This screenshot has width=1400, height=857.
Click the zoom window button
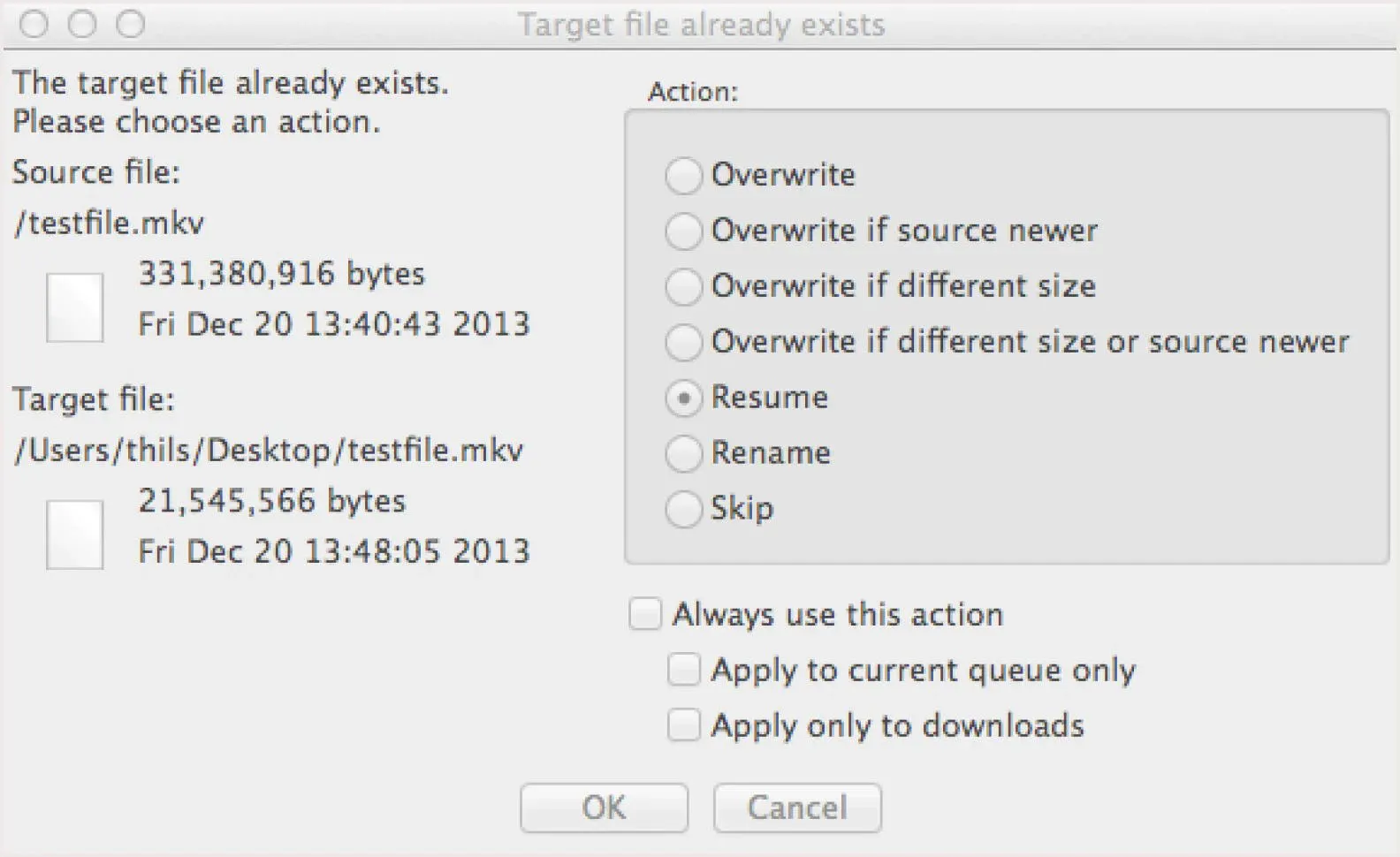(x=131, y=24)
